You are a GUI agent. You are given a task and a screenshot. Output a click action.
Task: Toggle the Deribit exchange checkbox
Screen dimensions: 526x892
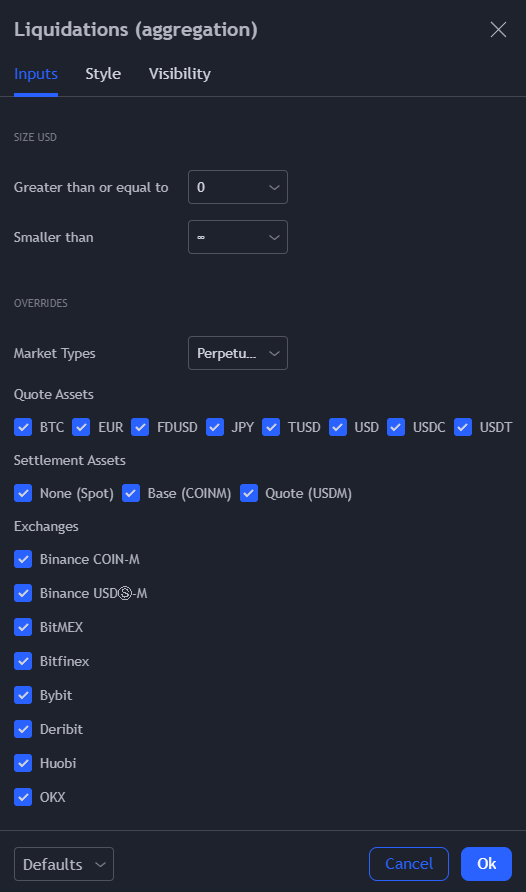point(23,729)
